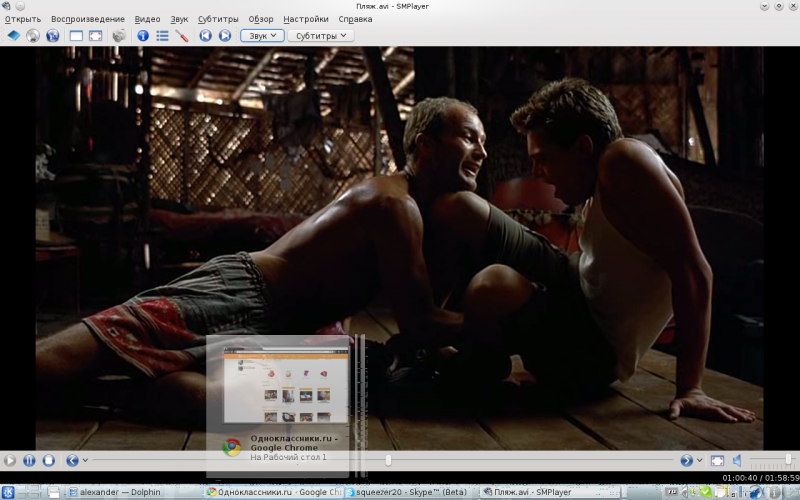Jump to next playlist item
Image resolution: width=800 pixels, height=500 pixels.
225,35
